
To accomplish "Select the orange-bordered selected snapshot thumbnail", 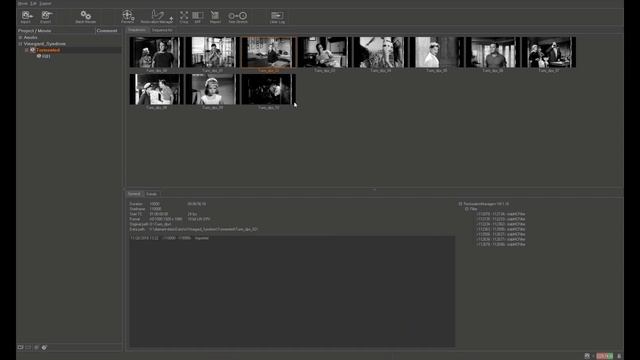I will [x=269, y=52].
